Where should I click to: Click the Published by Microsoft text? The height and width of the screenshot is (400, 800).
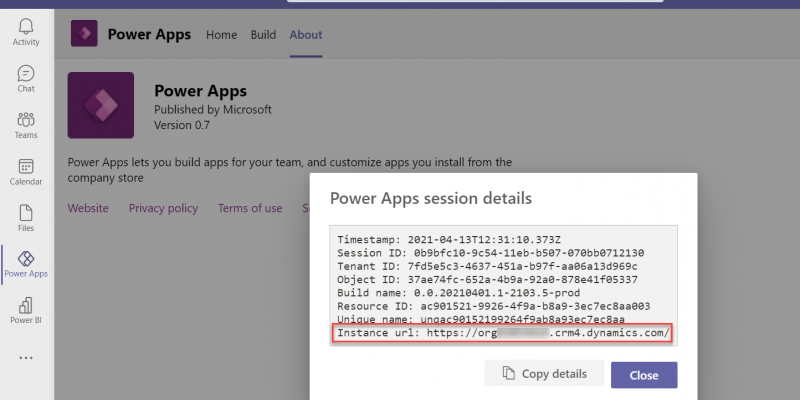click(213, 110)
